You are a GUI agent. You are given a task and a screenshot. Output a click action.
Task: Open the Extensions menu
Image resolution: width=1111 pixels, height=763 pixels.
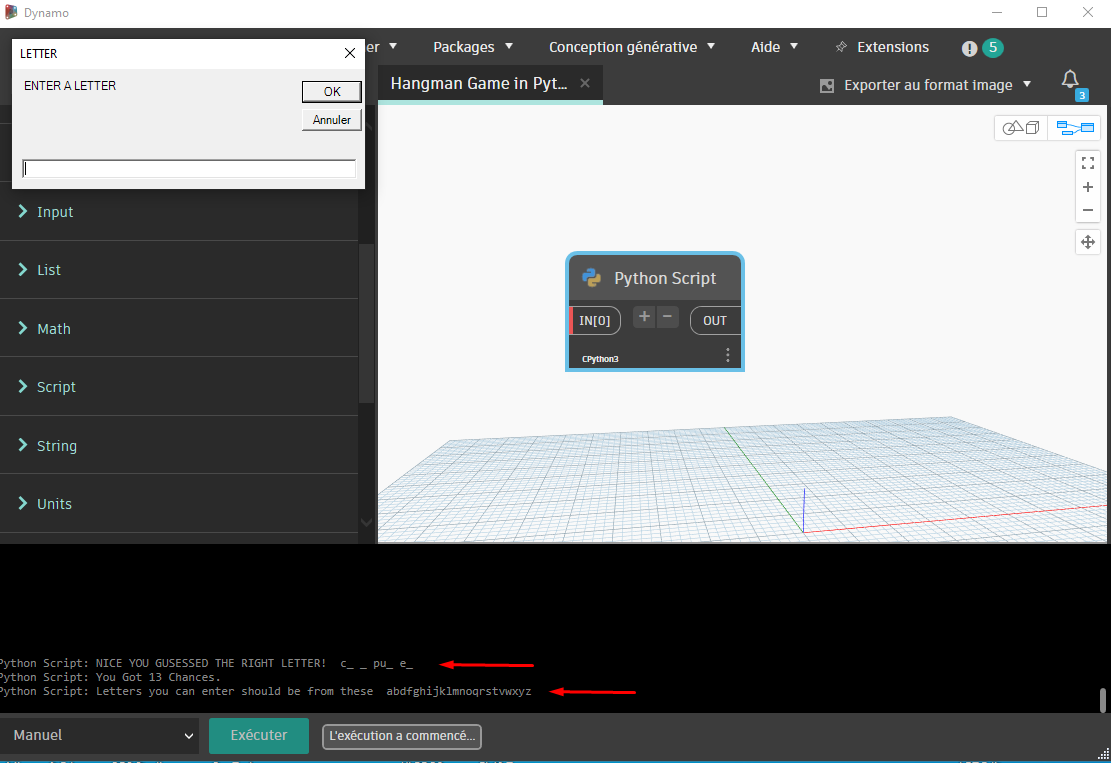(x=893, y=47)
